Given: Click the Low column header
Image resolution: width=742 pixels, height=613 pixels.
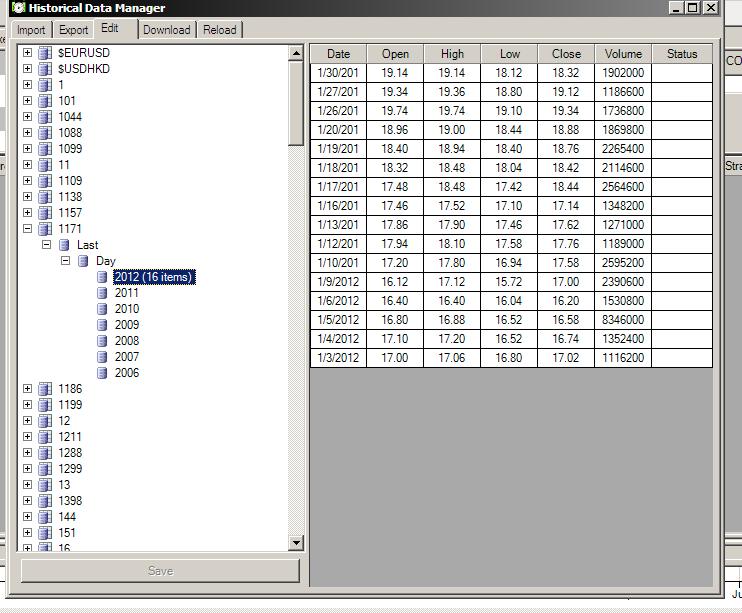Looking at the screenshot, I should 510,54.
